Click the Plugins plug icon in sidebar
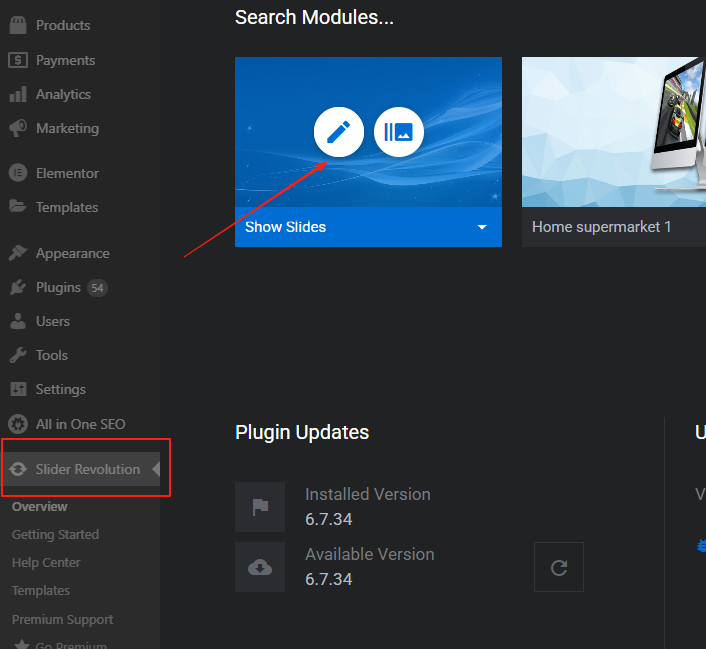The height and width of the screenshot is (649, 706). coord(18,288)
